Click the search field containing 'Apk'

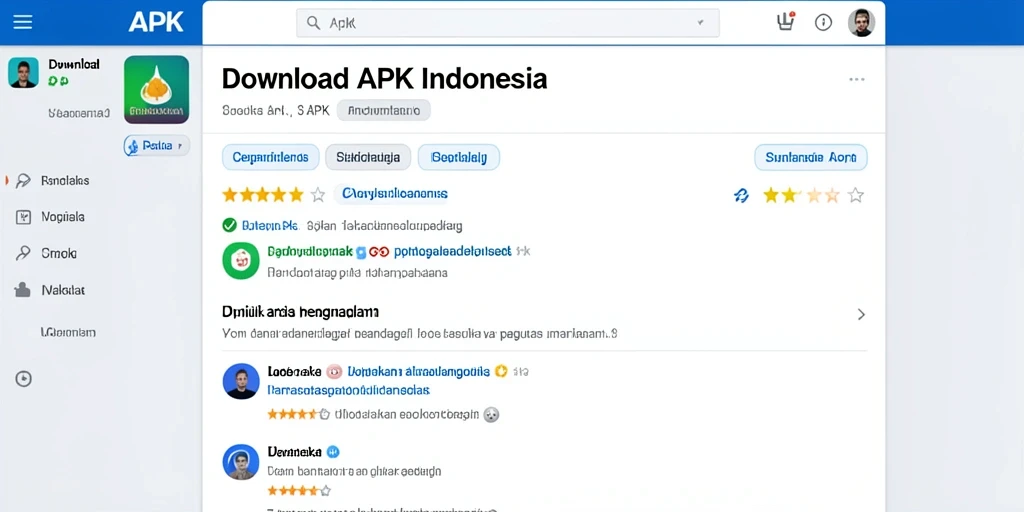[x=507, y=23]
